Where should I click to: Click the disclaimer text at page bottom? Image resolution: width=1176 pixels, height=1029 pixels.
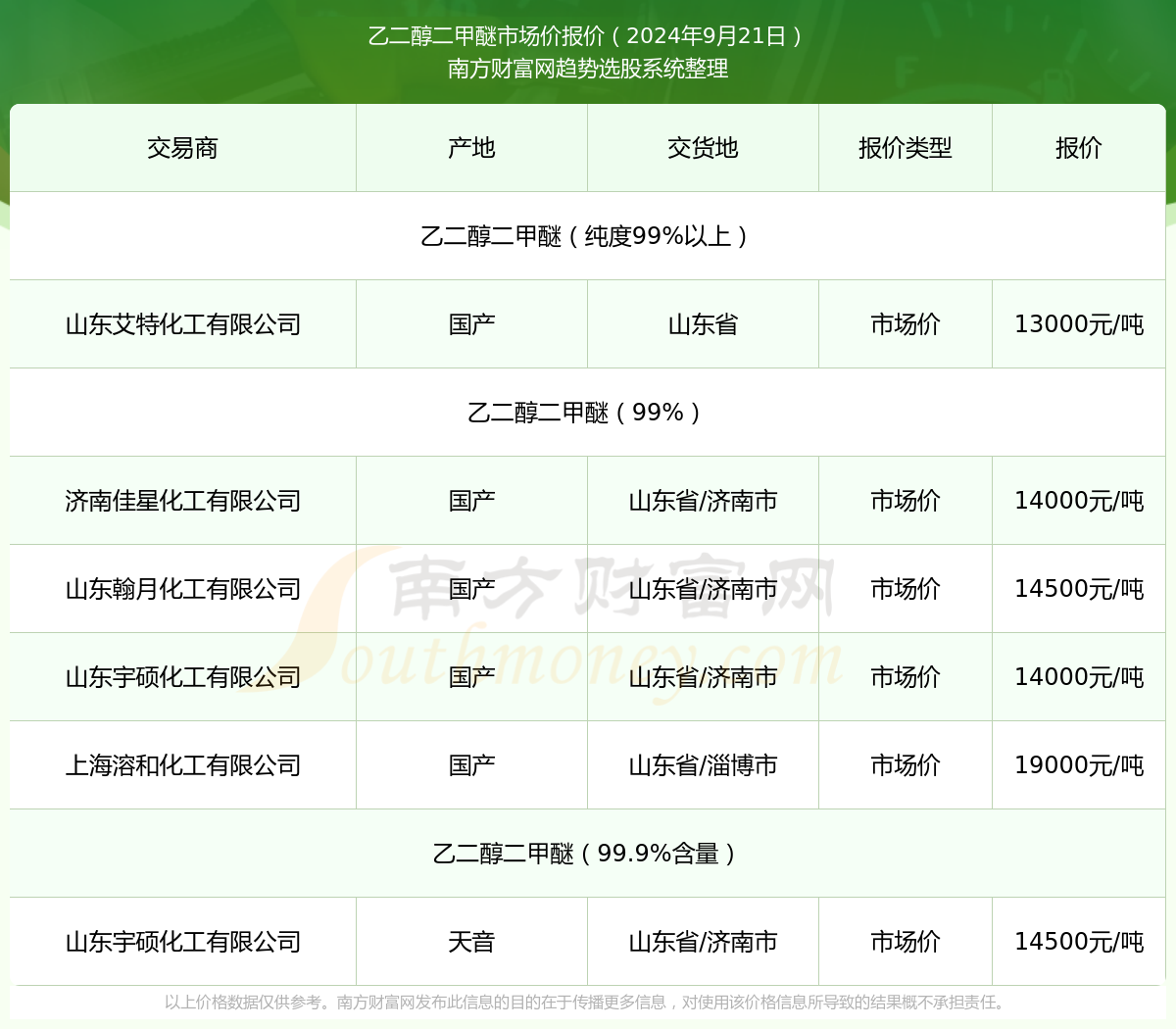588,1004
